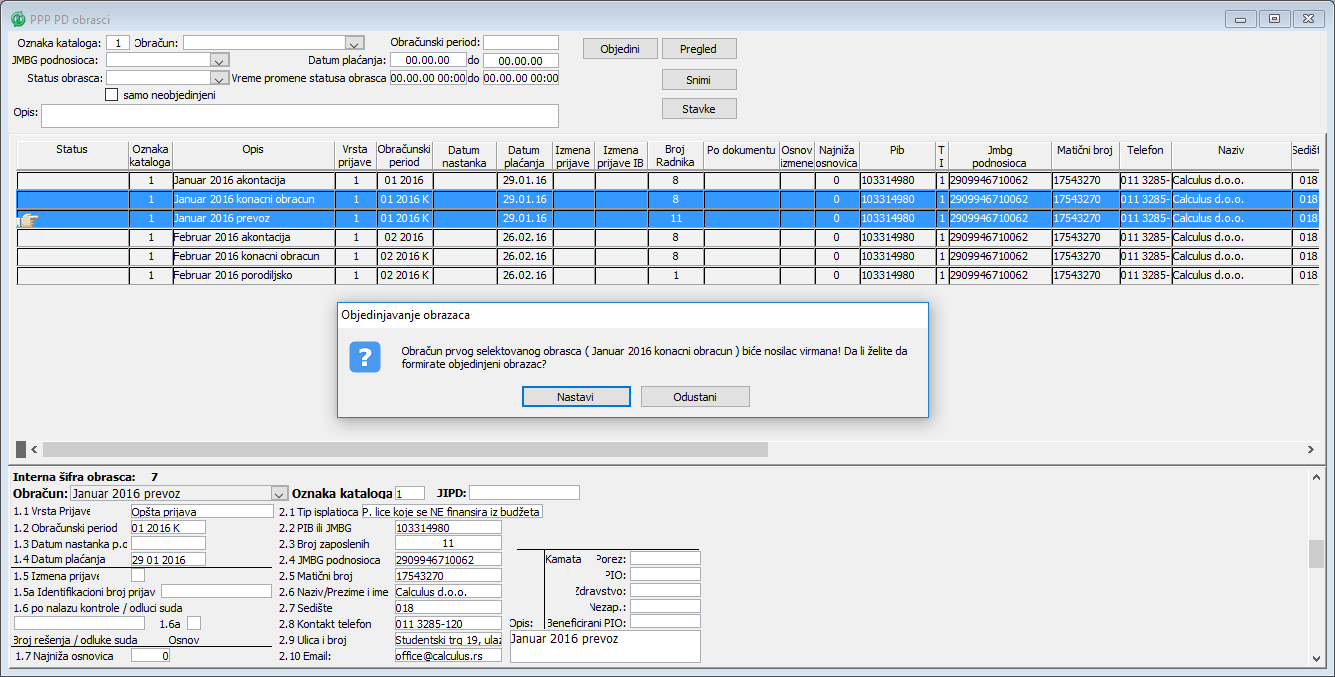Expand the JMBG podnosioca dropdown
Viewport: 1335px width, 677px height.
[x=221, y=61]
